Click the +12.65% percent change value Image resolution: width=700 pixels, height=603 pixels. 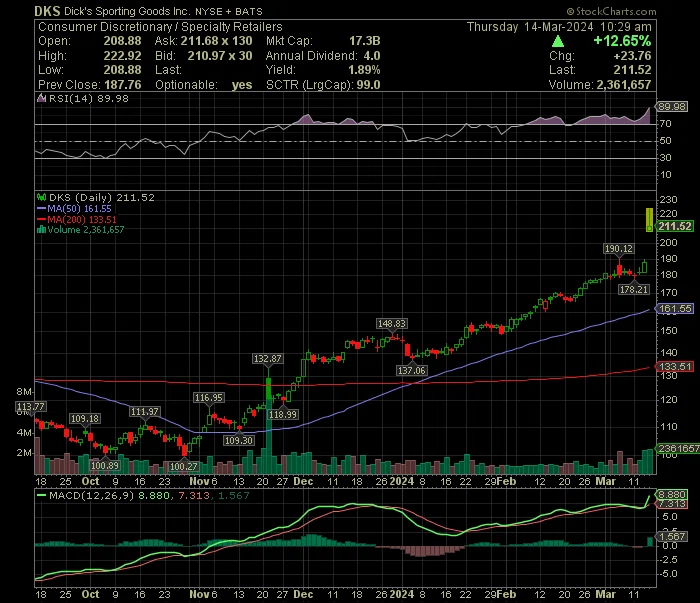622,41
